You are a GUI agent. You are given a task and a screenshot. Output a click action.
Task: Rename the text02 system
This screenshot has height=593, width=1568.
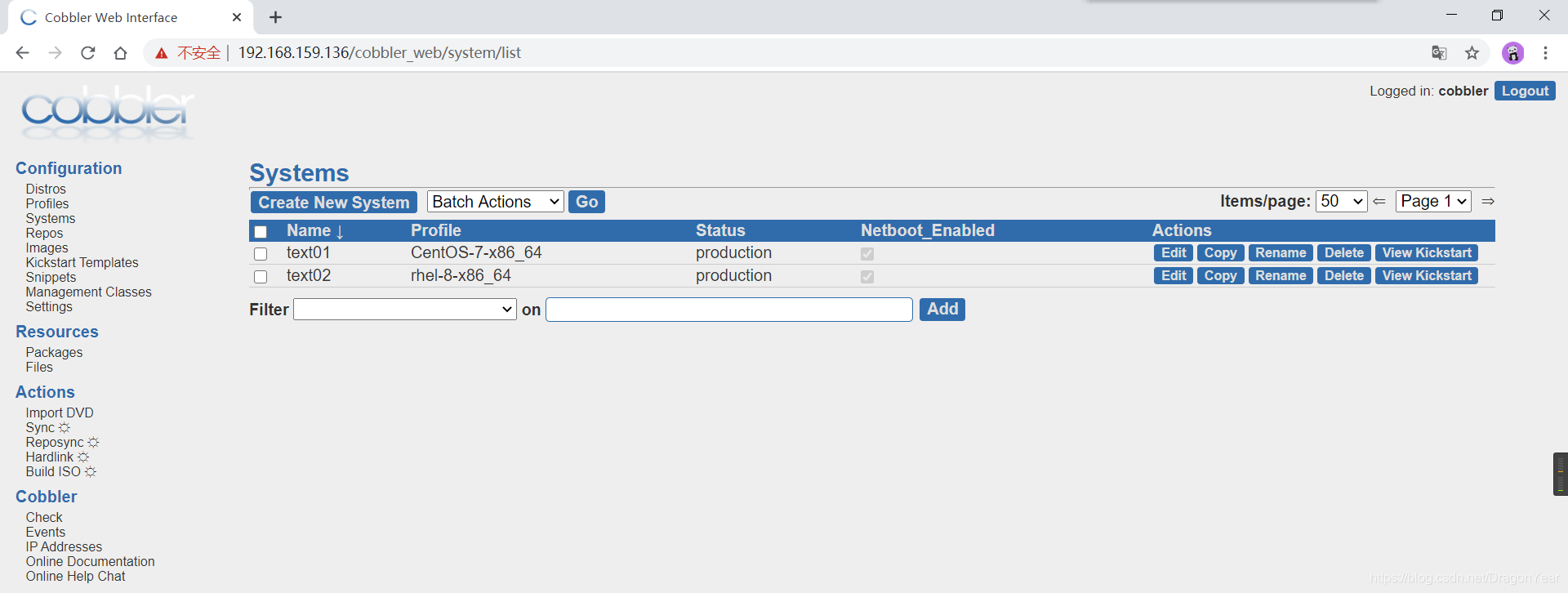(x=1281, y=276)
